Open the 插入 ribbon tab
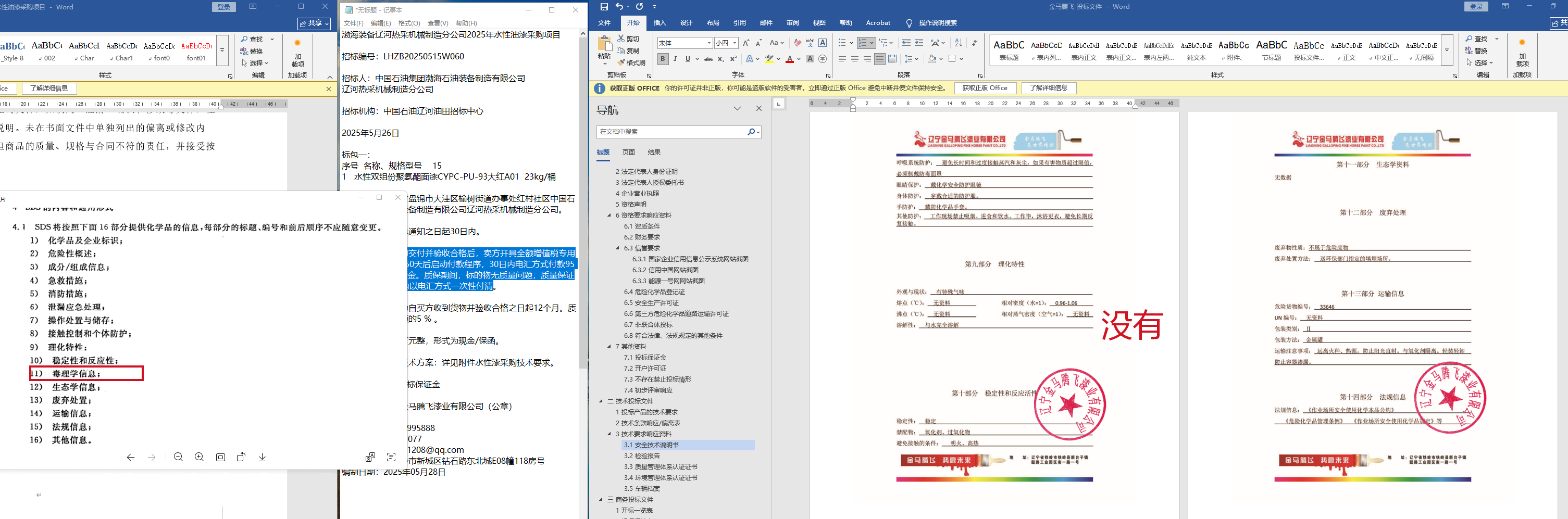This screenshot has height=519, width=1568. coord(659,23)
